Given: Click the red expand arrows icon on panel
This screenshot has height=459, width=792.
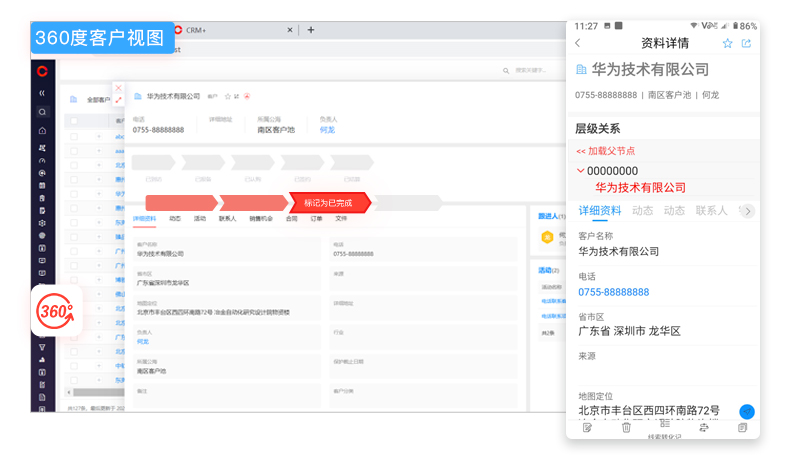Looking at the screenshot, I should [119, 100].
